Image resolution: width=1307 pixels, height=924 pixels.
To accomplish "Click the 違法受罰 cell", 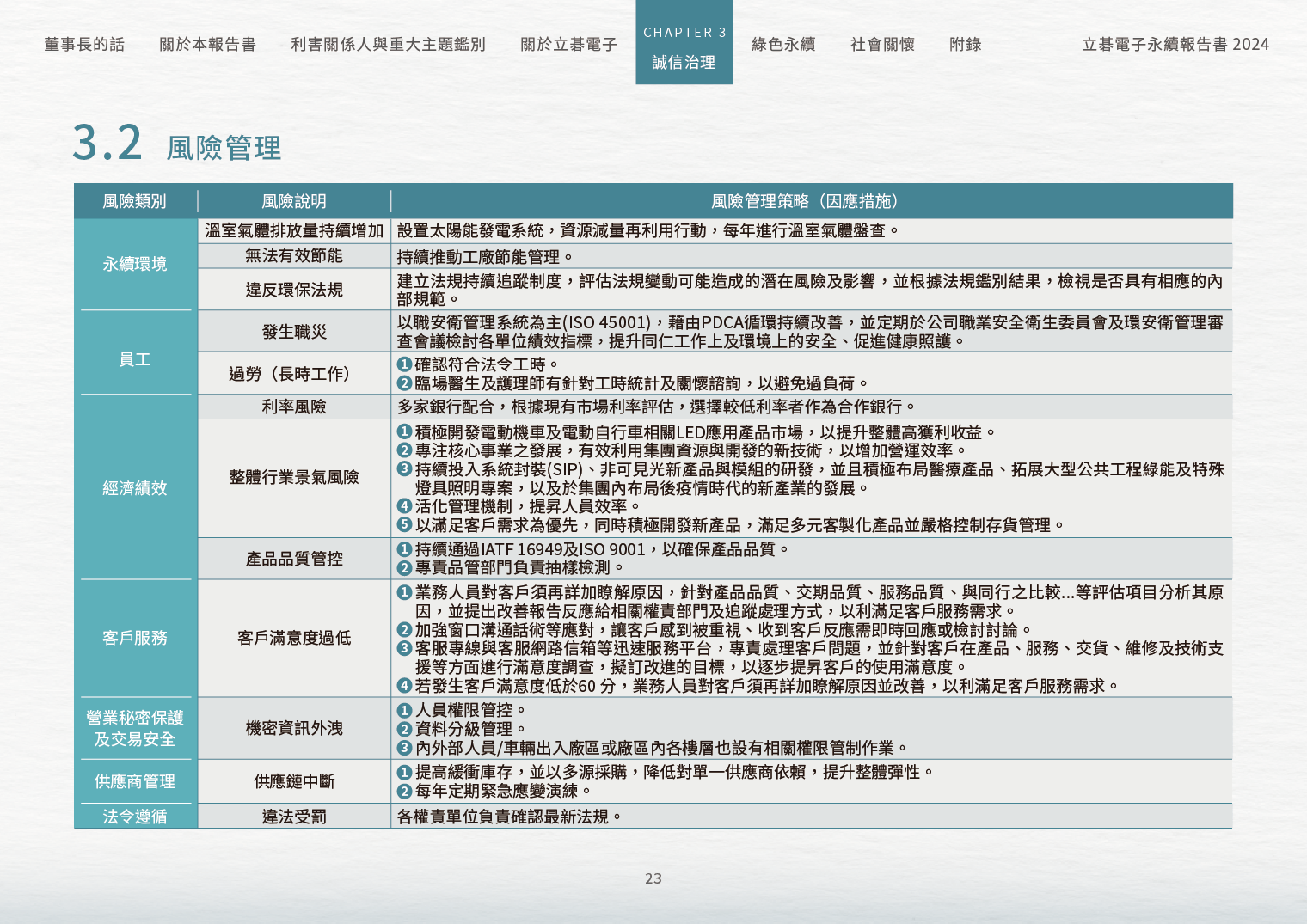I will click(x=294, y=817).
